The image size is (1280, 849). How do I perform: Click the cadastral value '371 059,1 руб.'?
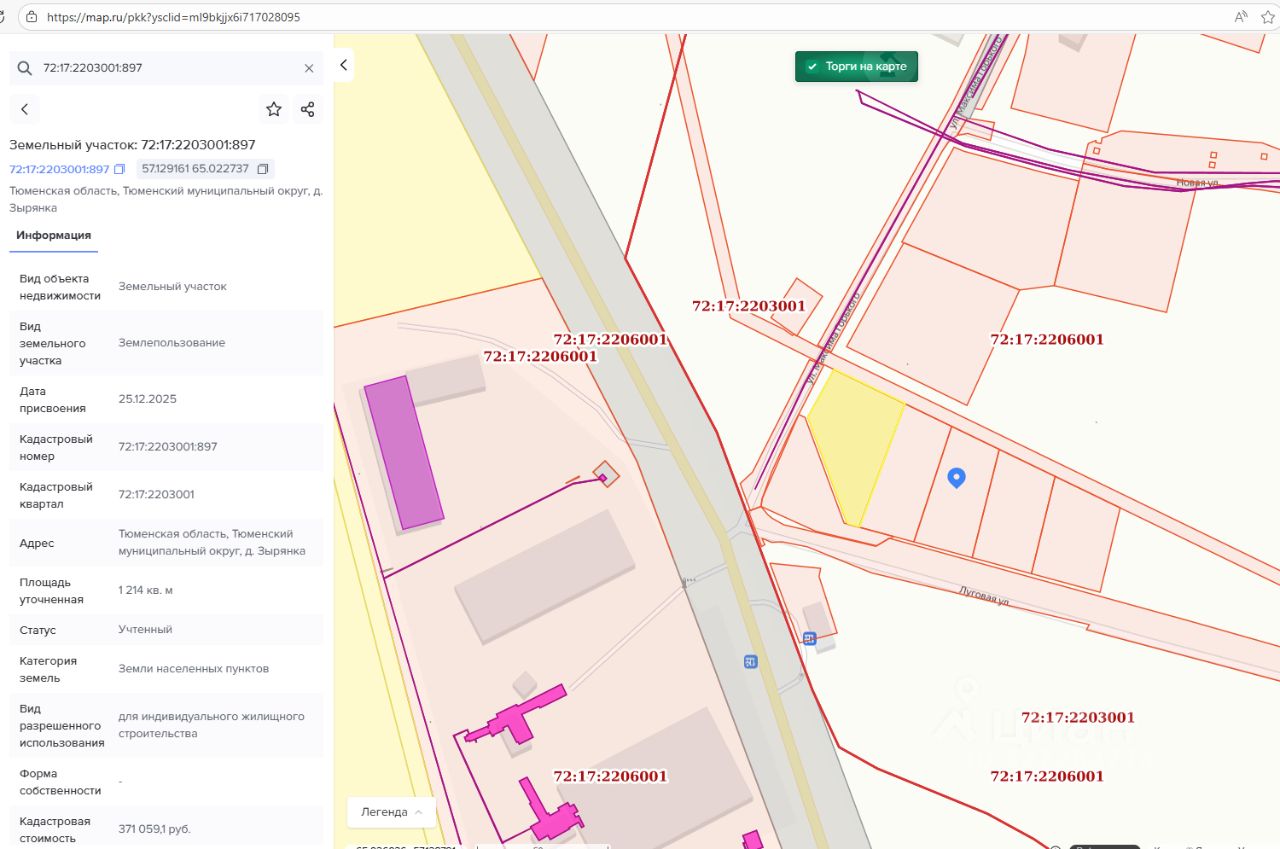154,830
